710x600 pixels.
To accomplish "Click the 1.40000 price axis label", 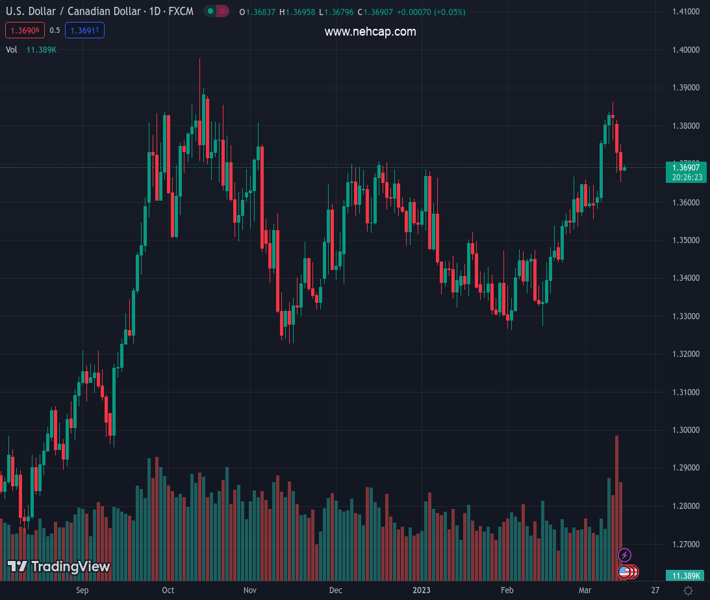I will click(x=685, y=50).
